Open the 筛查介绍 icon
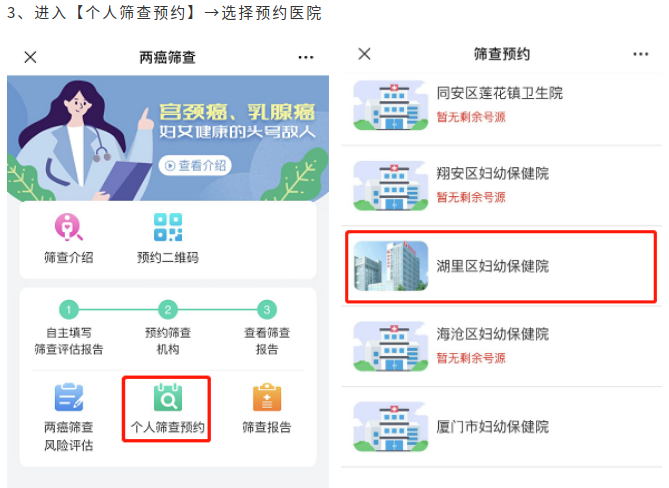Viewport: 669px width, 488px height. [68, 227]
